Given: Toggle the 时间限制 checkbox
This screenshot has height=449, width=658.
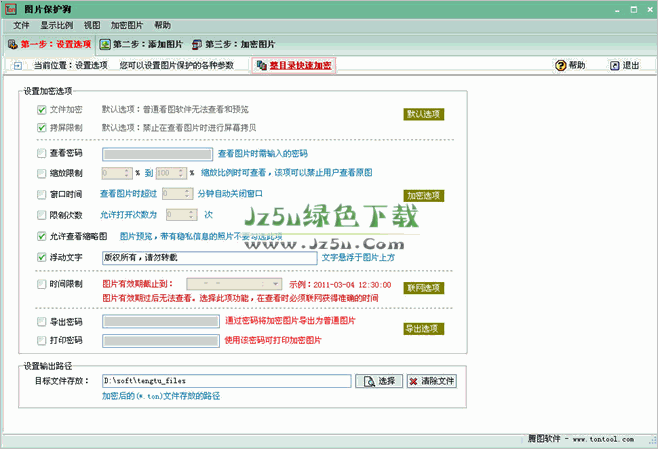Looking at the screenshot, I should pyautogui.click(x=40, y=285).
